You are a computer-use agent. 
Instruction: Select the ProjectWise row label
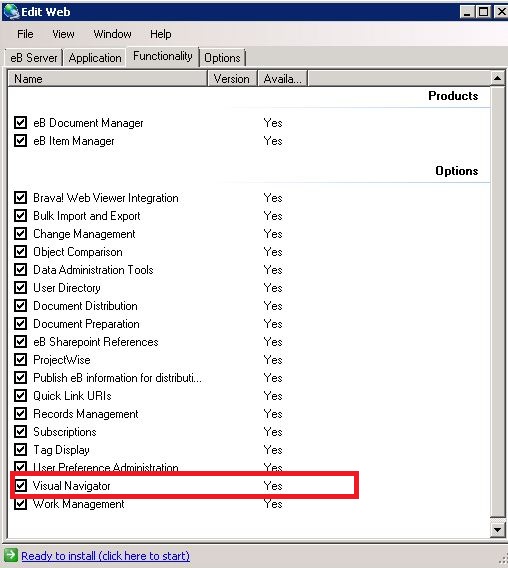pyautogui.click(x=62, y=360)
